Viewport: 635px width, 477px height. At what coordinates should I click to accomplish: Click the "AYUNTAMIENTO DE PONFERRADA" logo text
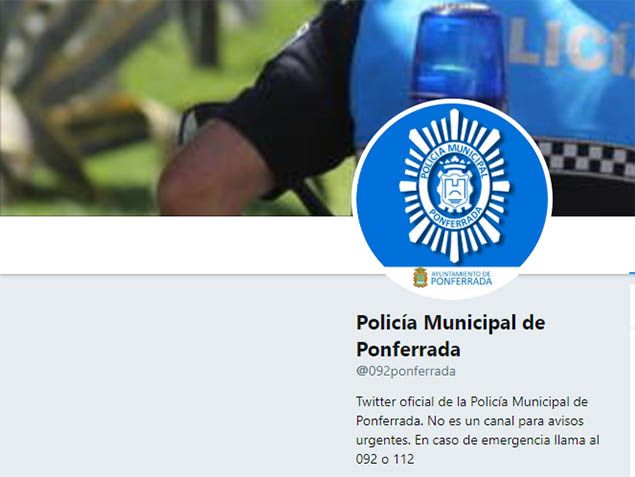click(x=461, y=278)
